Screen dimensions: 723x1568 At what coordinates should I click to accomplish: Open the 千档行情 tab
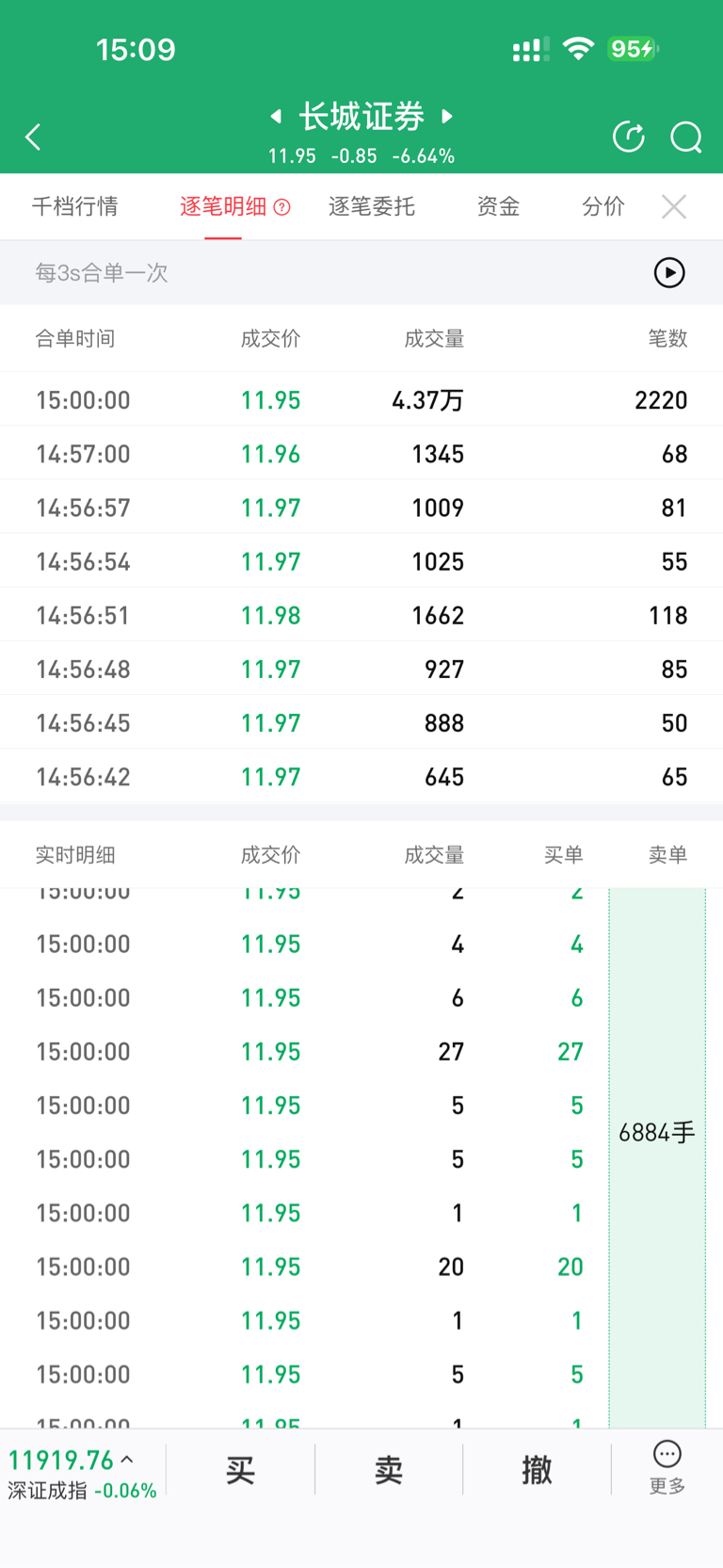75,206
